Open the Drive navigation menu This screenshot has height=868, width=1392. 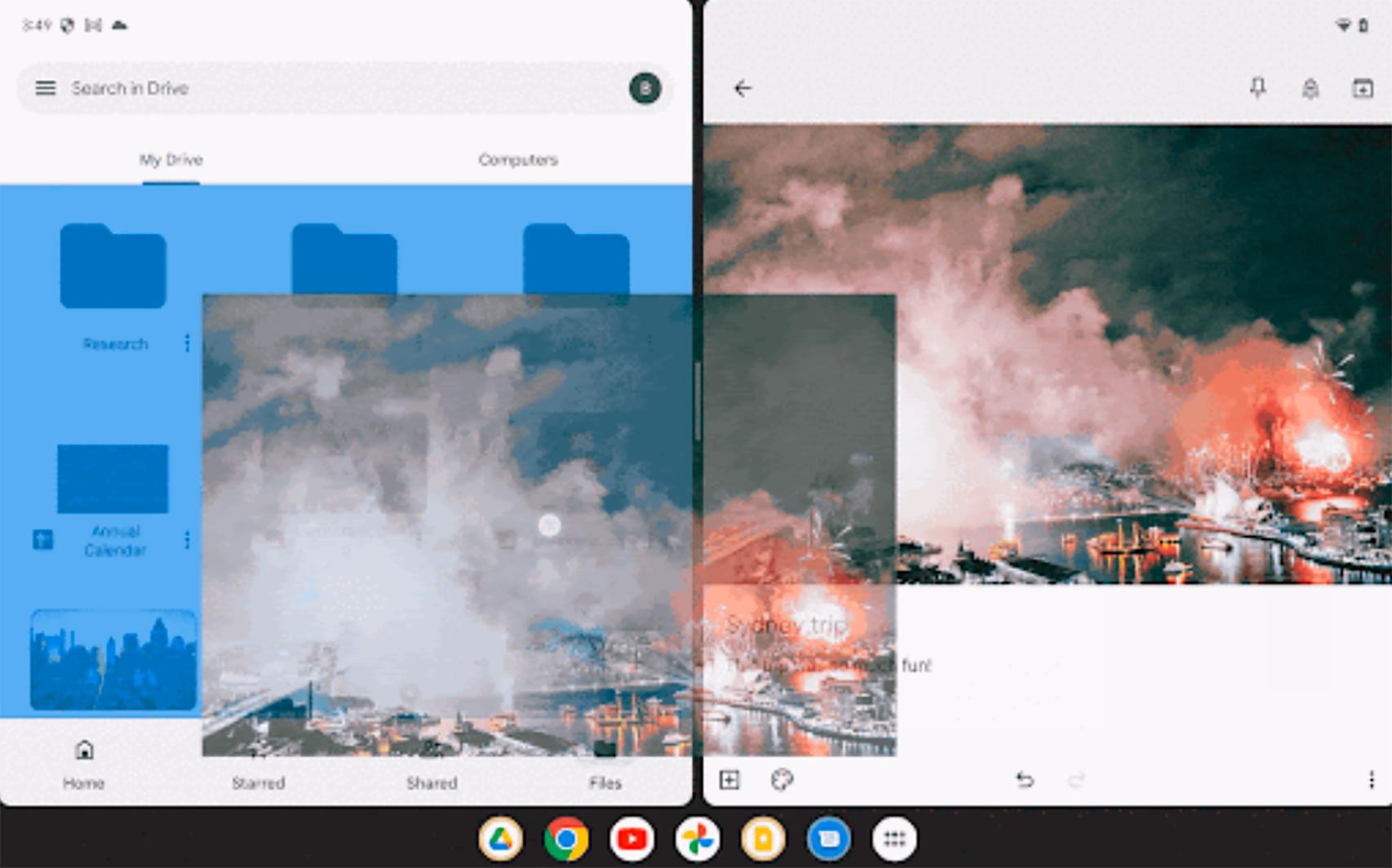pos(45,88)
